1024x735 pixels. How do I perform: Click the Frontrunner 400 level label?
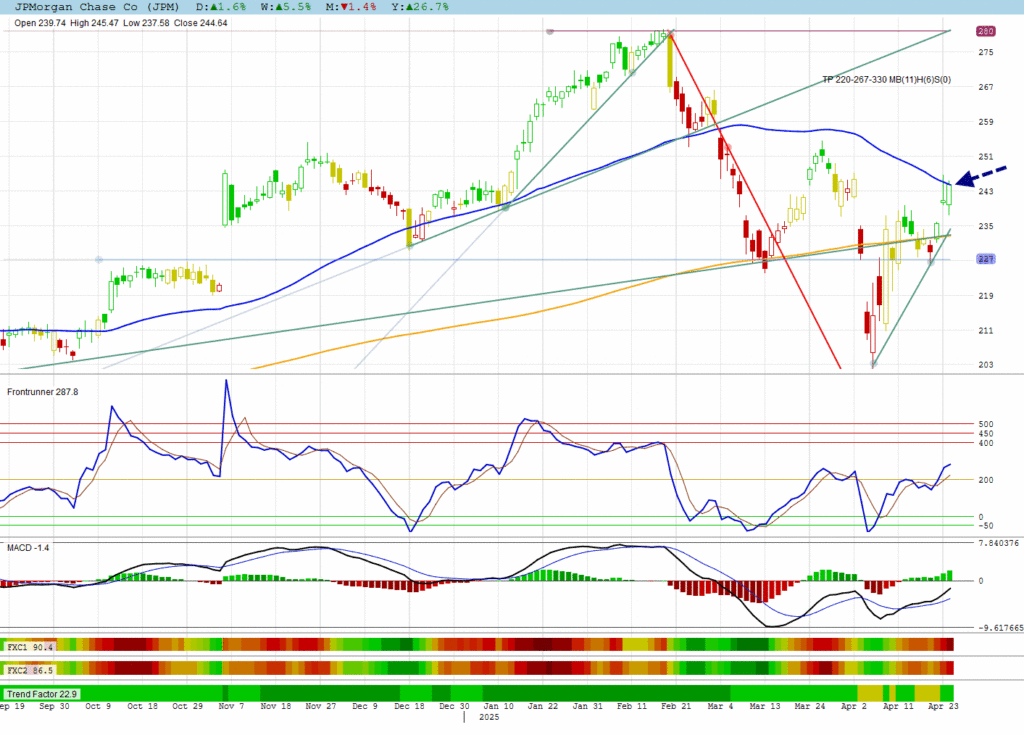(x=985, y=444)
